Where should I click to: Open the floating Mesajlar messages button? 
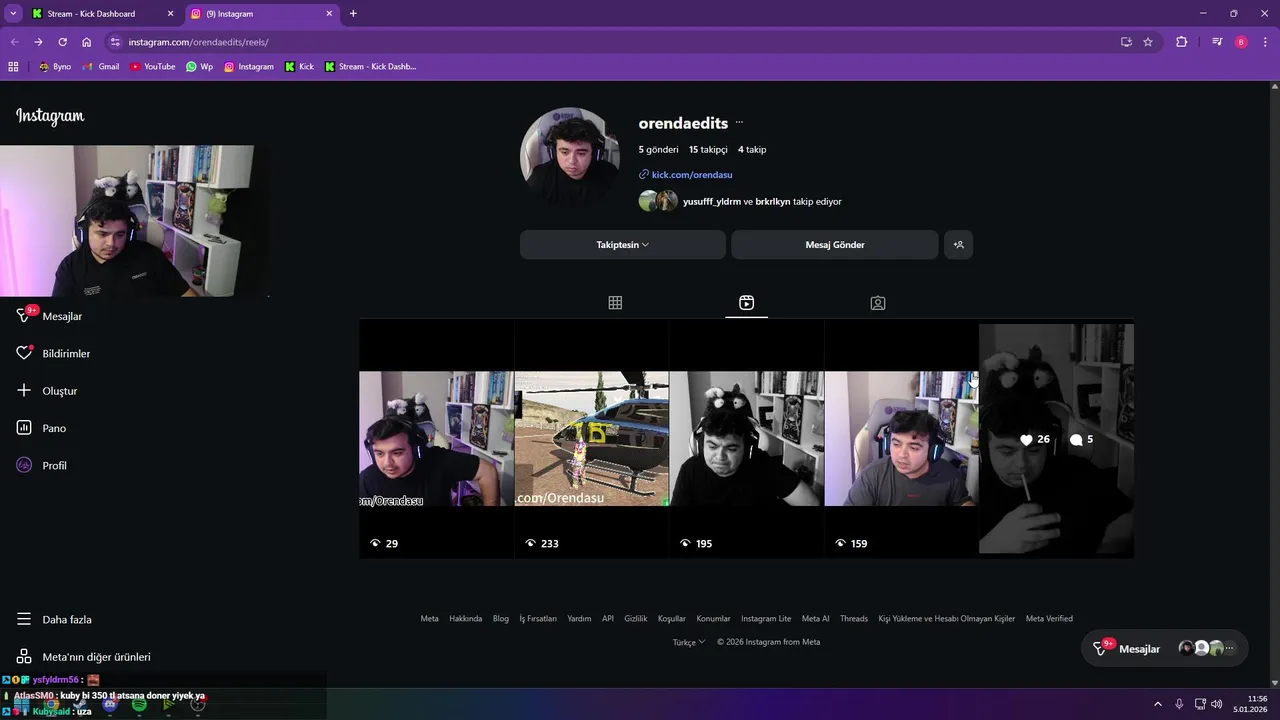click(1165, 648)
